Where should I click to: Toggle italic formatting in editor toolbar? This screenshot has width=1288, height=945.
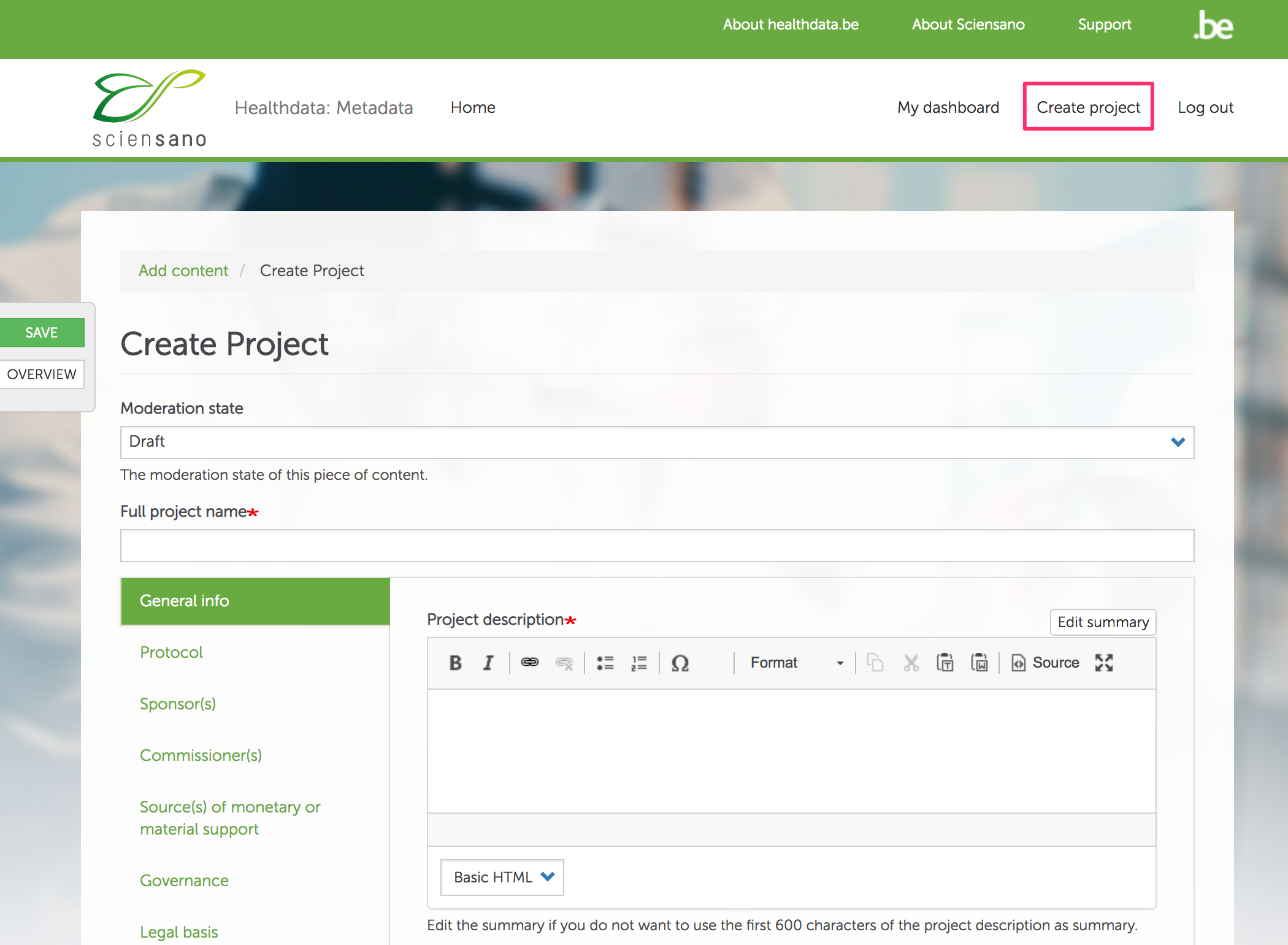488,663
